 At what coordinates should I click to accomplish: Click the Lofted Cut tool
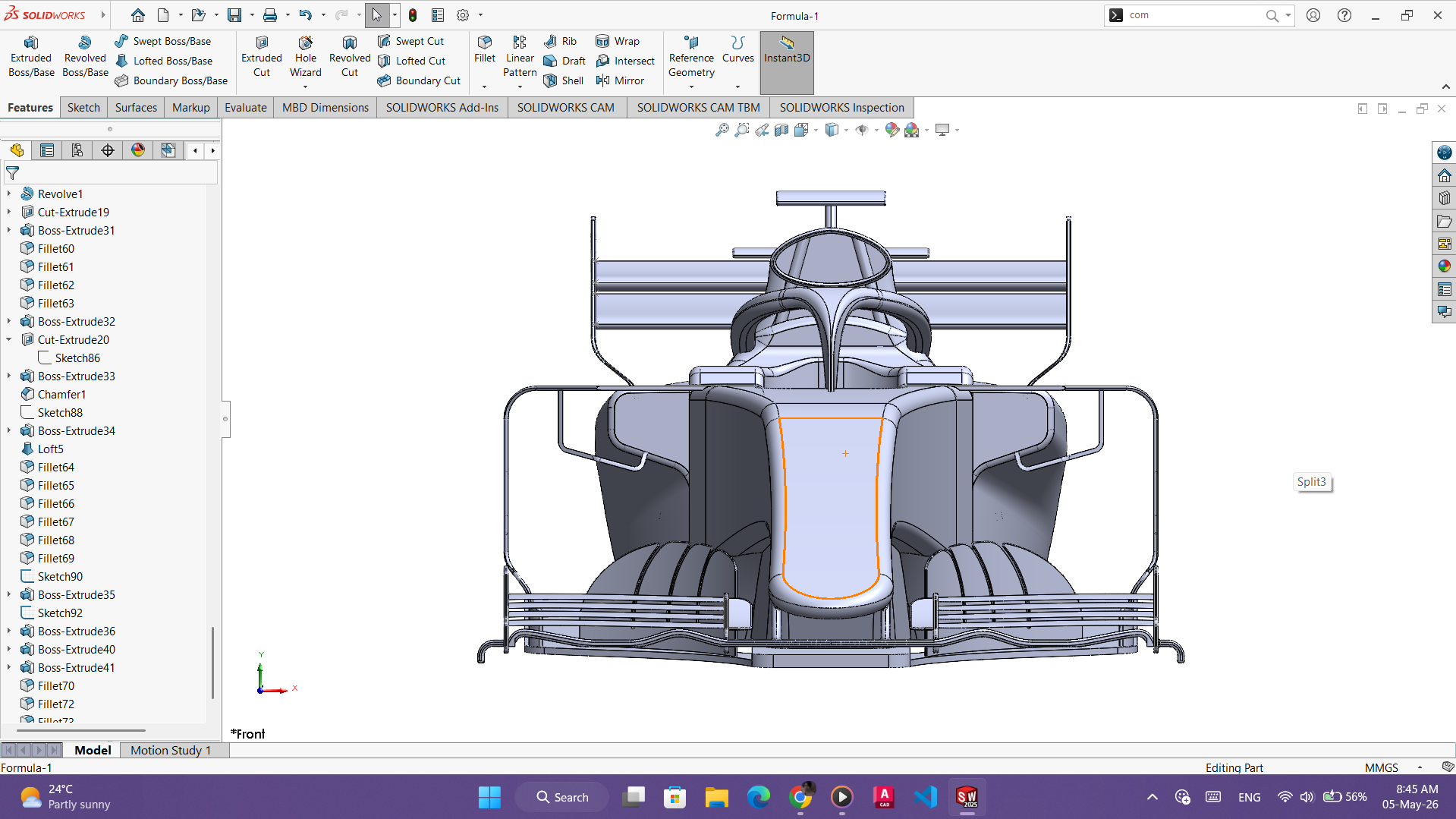[x=411, y=61]
